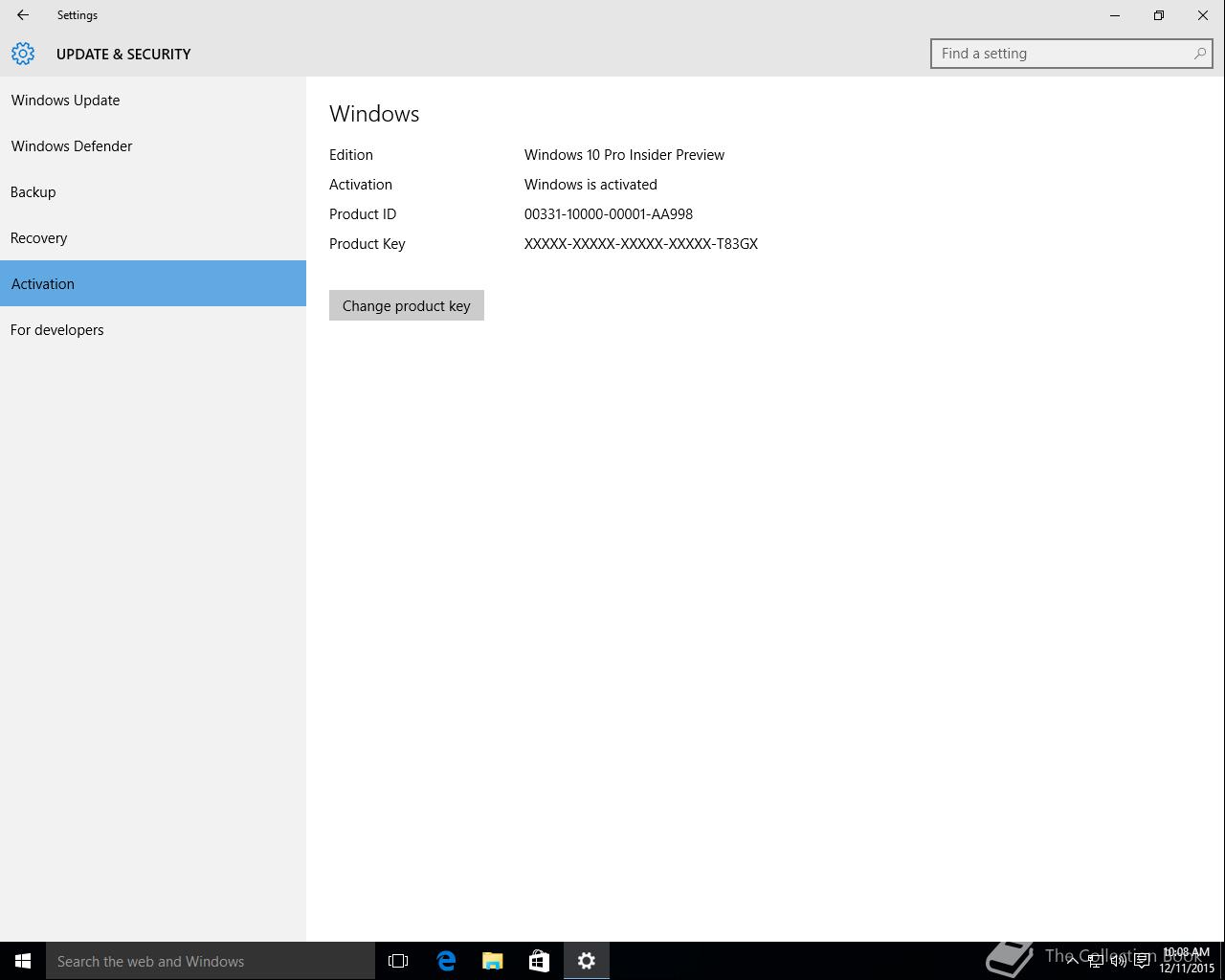
Task: Click the Windows heading
Action: click(x=374, y=114)
